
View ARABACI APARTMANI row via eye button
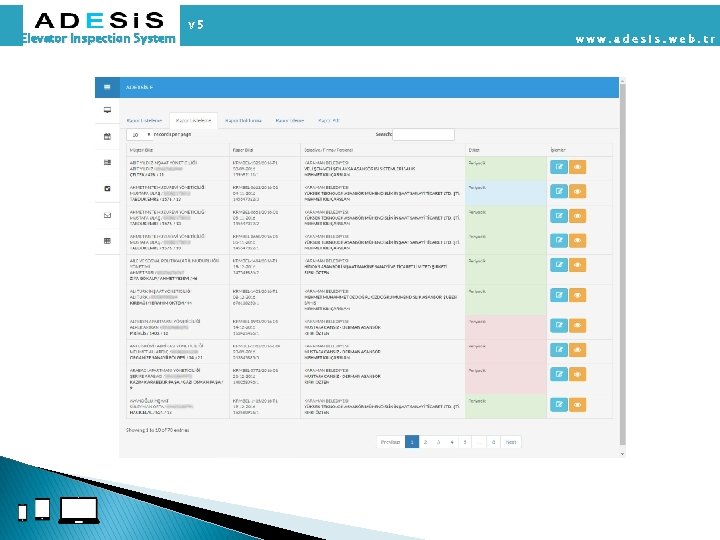point(577,374)
